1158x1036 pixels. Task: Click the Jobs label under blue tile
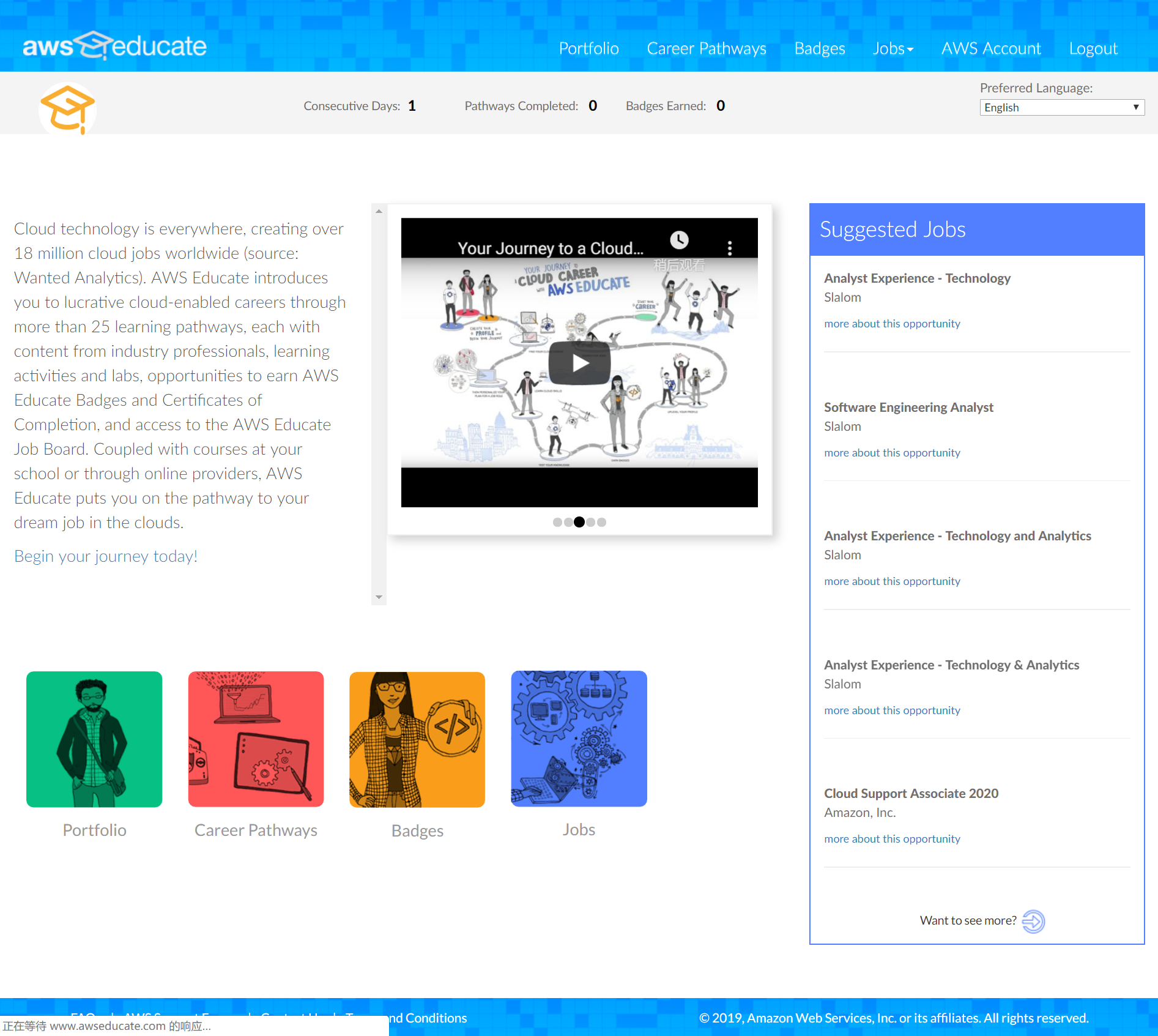point(579,829)
